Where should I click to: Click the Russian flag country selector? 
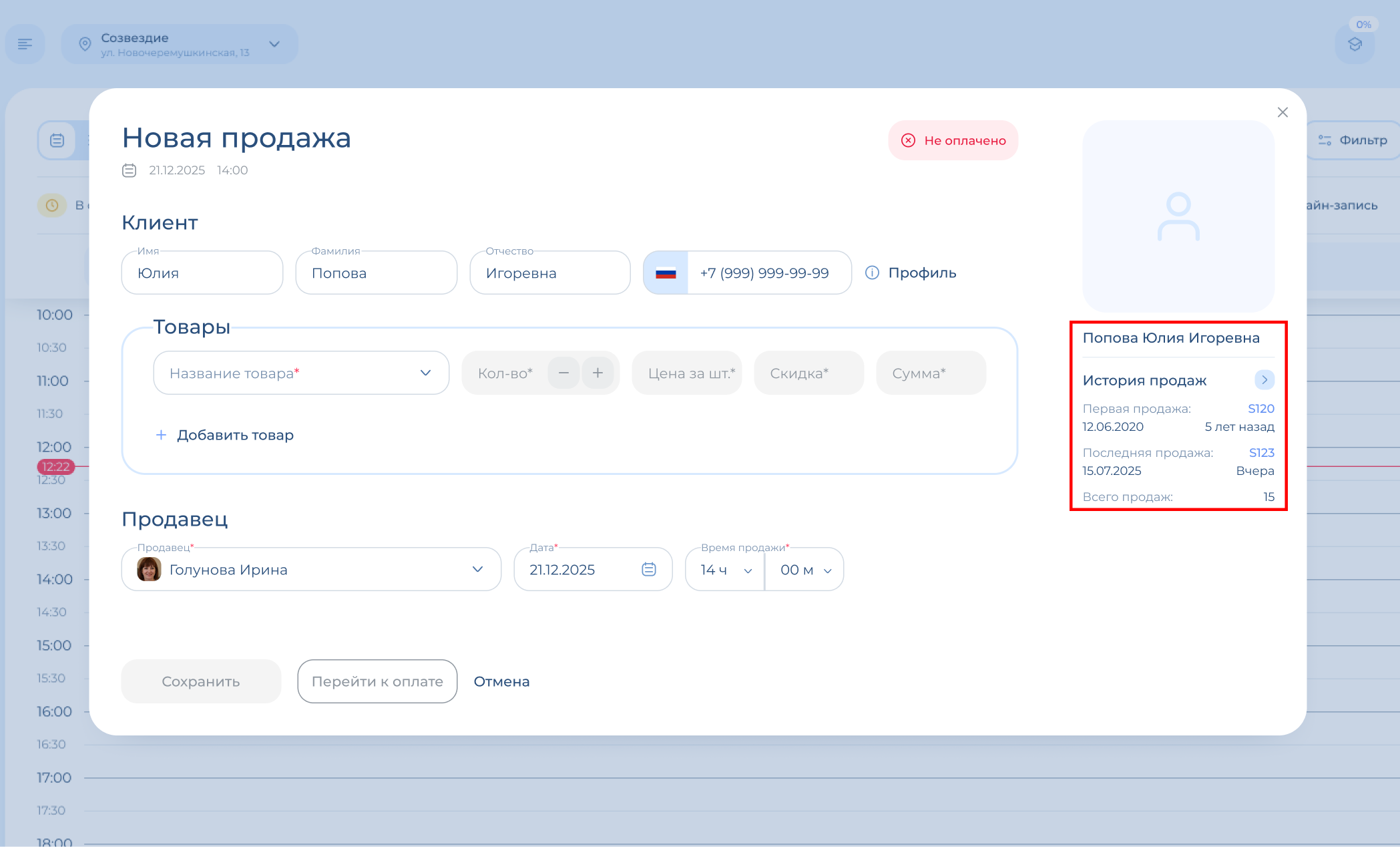(x=666, y=273)
